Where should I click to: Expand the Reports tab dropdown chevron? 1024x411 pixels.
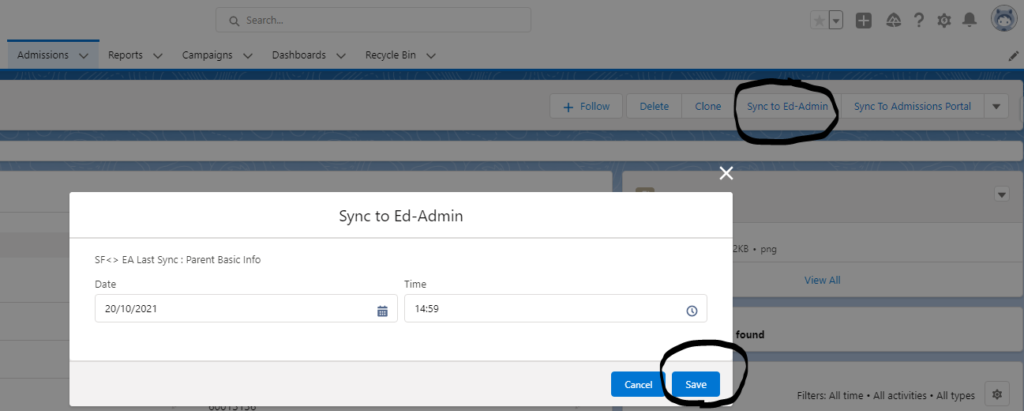click(x=157, y=56)
